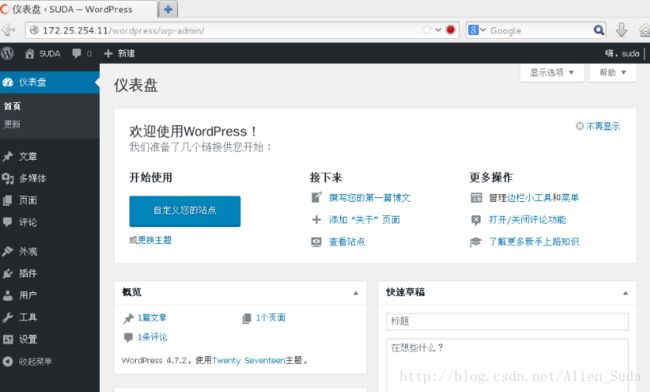Click the search magnifier in Google box

599,30
